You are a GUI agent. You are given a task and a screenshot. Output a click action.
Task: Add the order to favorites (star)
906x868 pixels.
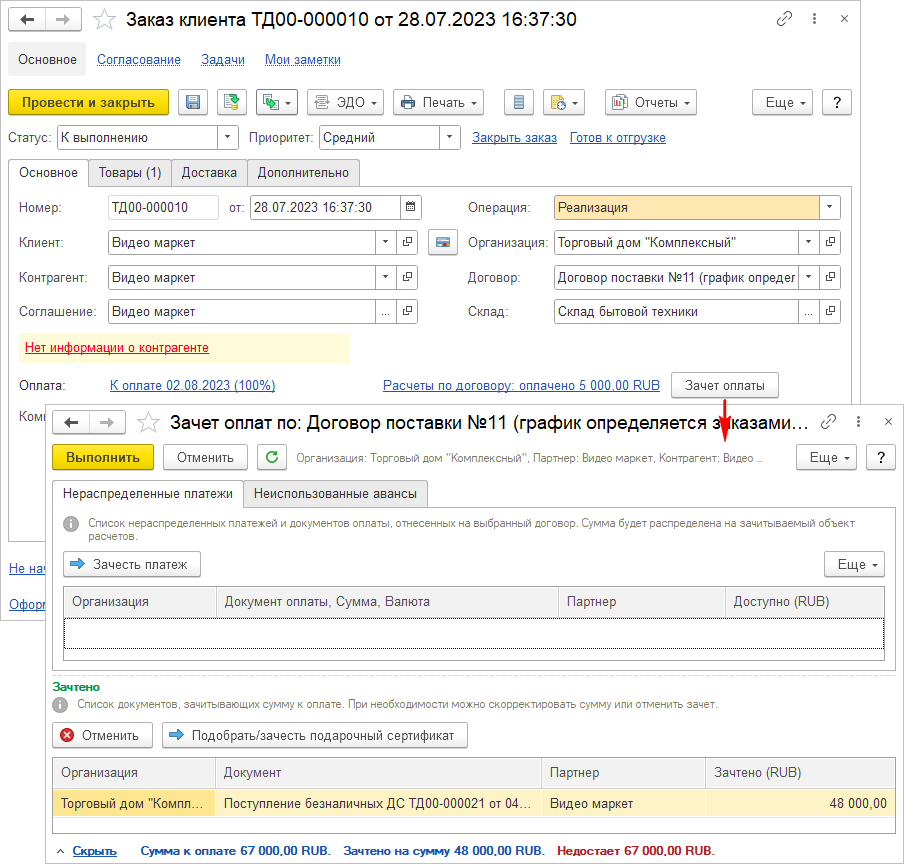coord(104,19)
